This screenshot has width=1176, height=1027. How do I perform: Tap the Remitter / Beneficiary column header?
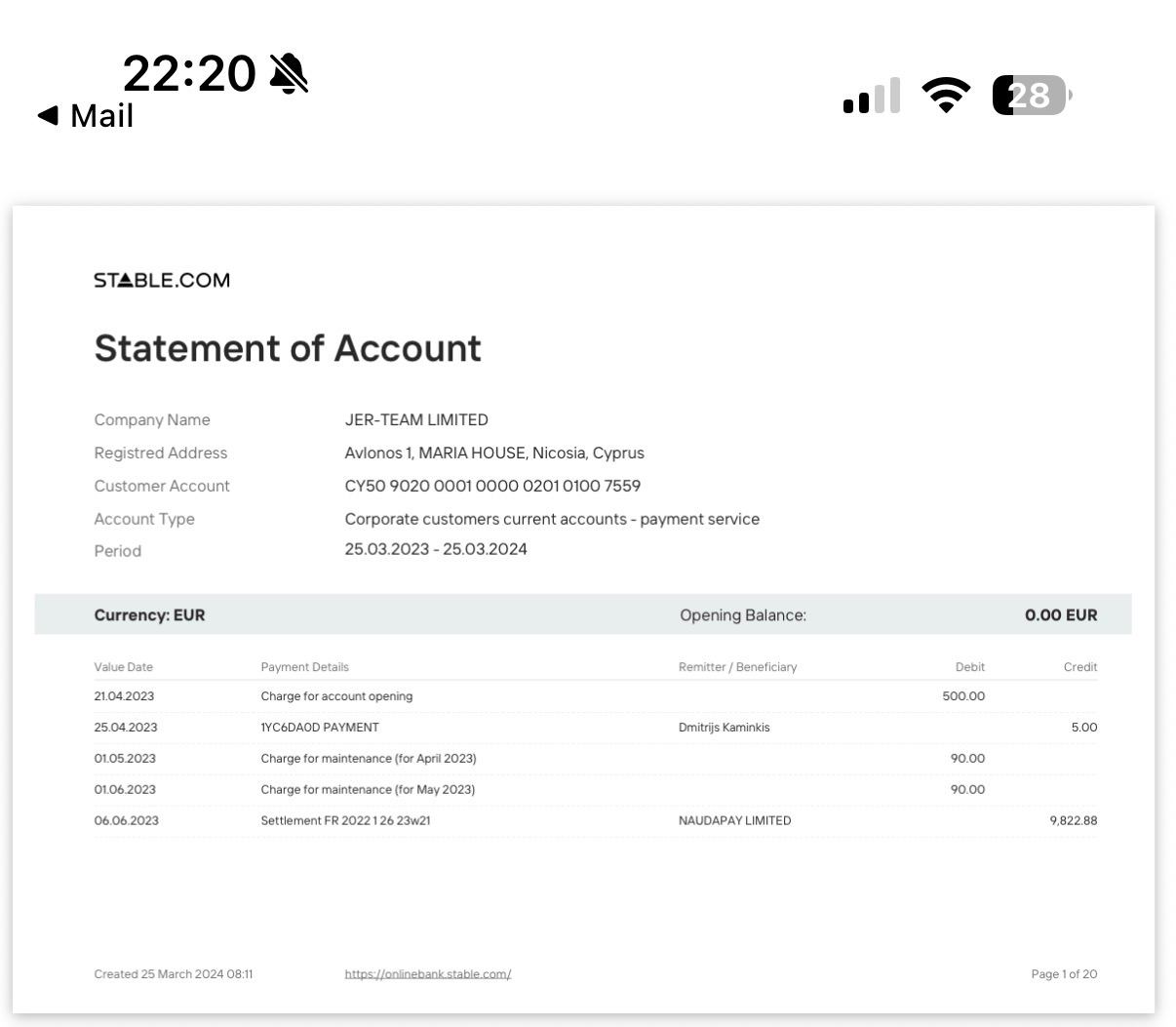pos(738,667)
